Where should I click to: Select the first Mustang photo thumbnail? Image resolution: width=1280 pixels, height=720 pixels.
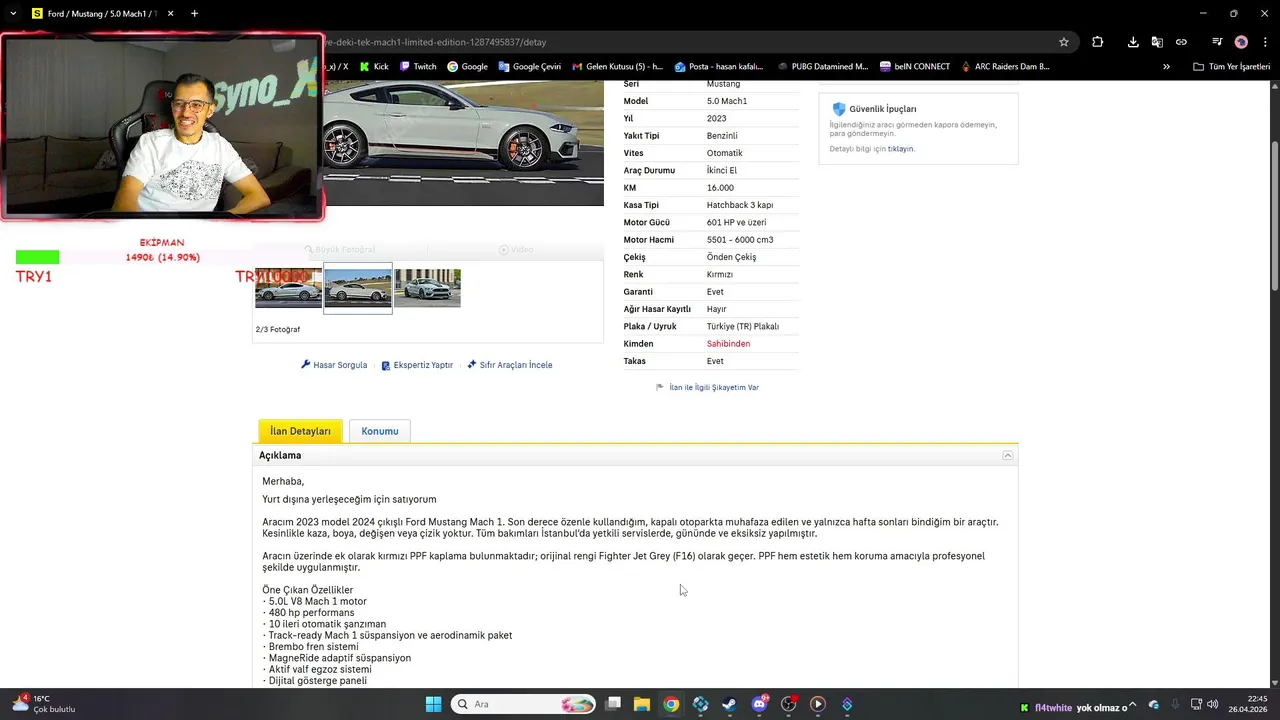click(288, 288)
